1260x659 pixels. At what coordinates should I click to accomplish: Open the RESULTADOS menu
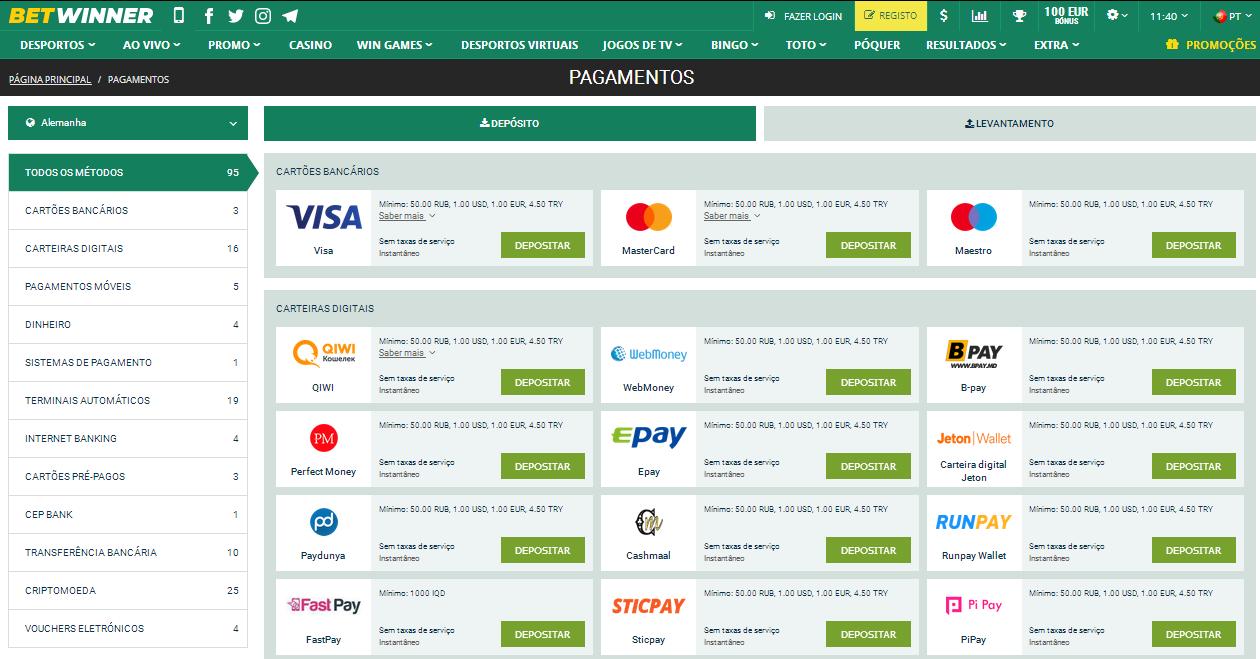tap(966, 45)
